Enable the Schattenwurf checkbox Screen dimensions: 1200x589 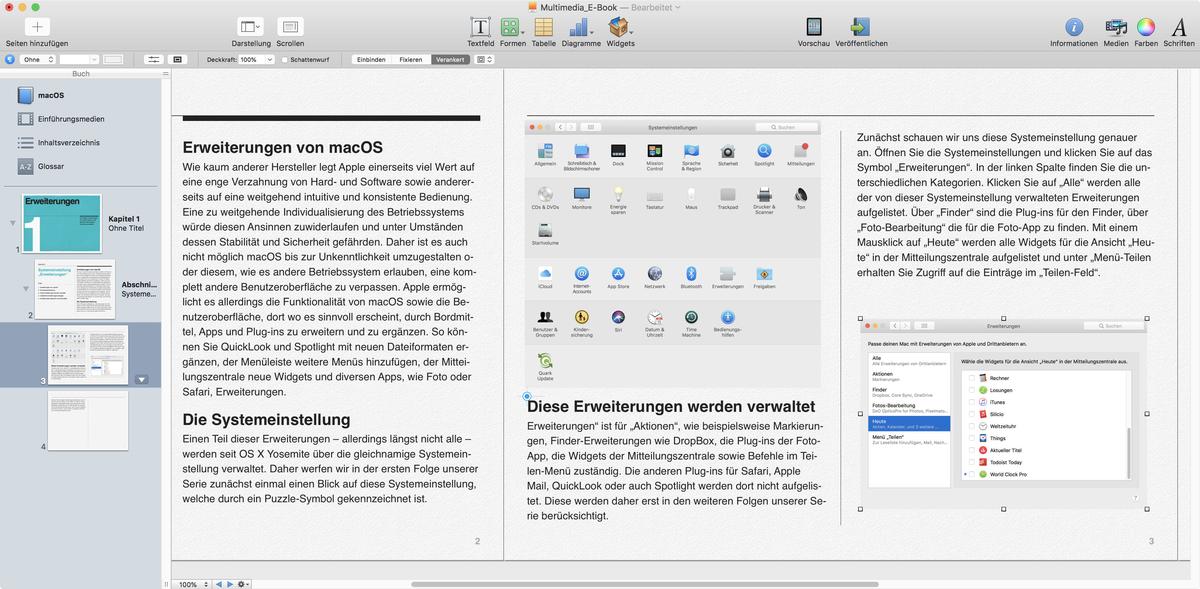(x=283, y=60)
